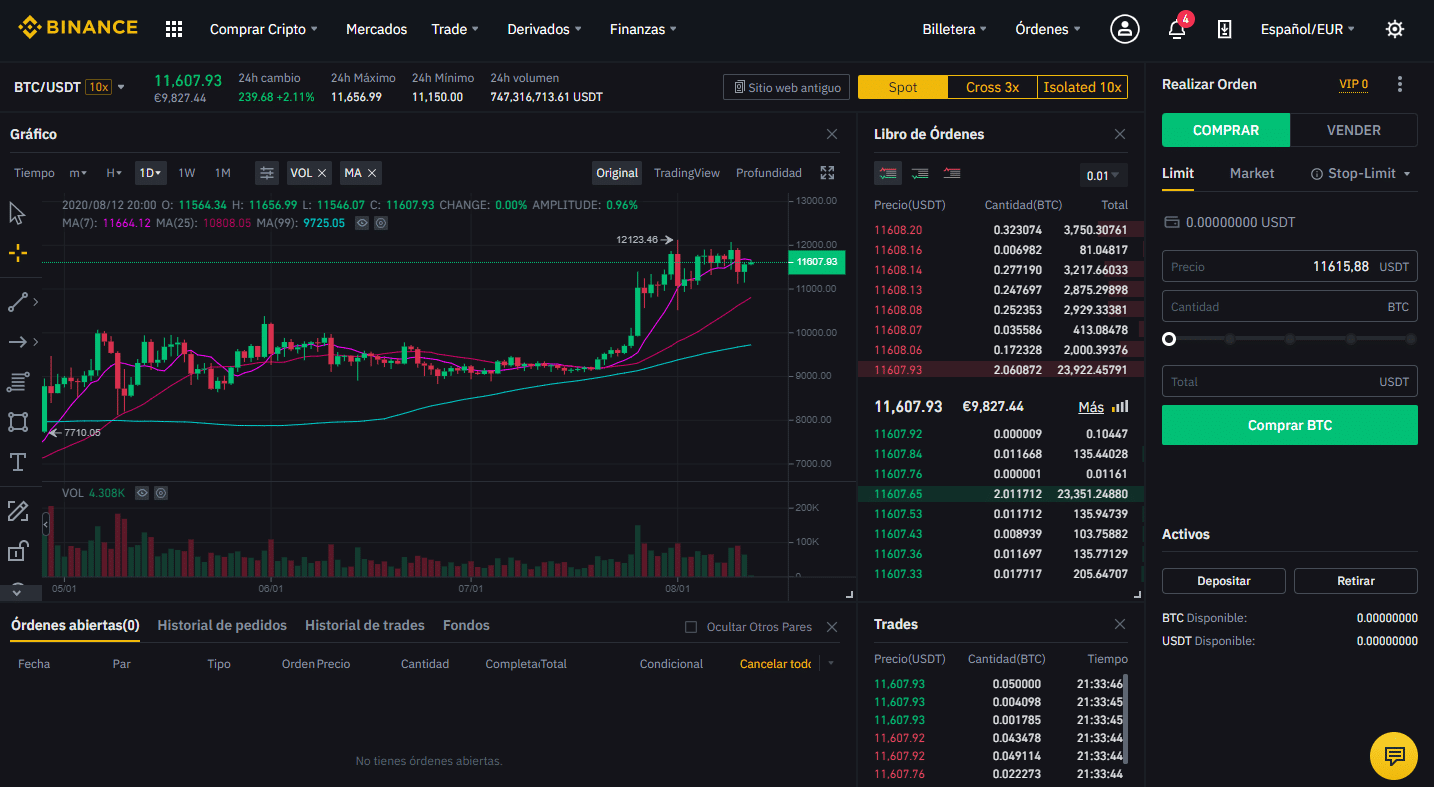Click the Precio input field
Image resolution: width=1434 pixels, height=787 pixels.
click(1290, 266)
